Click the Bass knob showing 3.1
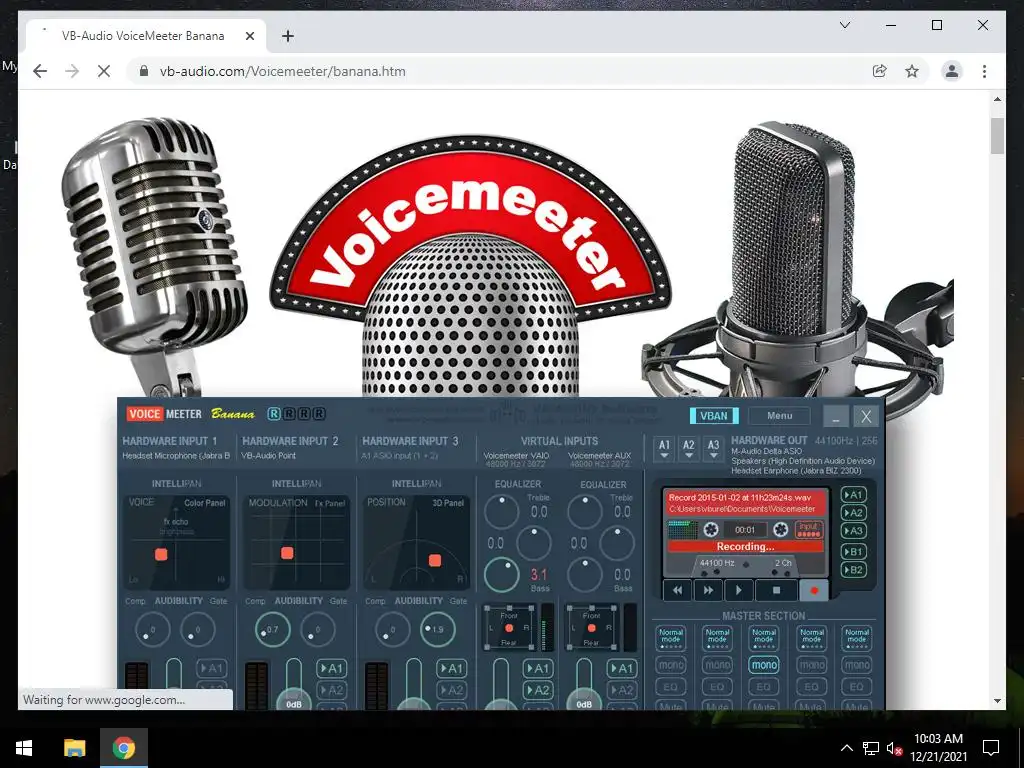Viewport: 1024px width, 768px height. [502, 575]
